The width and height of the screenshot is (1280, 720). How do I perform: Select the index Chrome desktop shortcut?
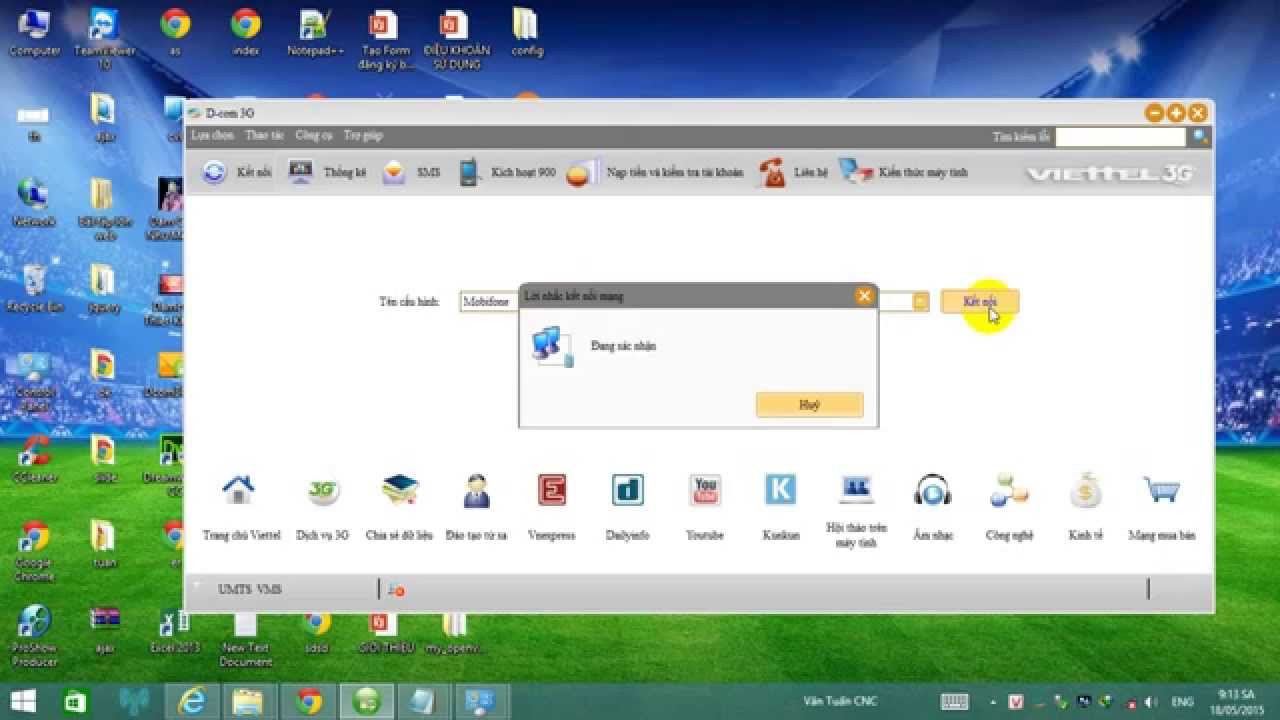click(246, 33)
